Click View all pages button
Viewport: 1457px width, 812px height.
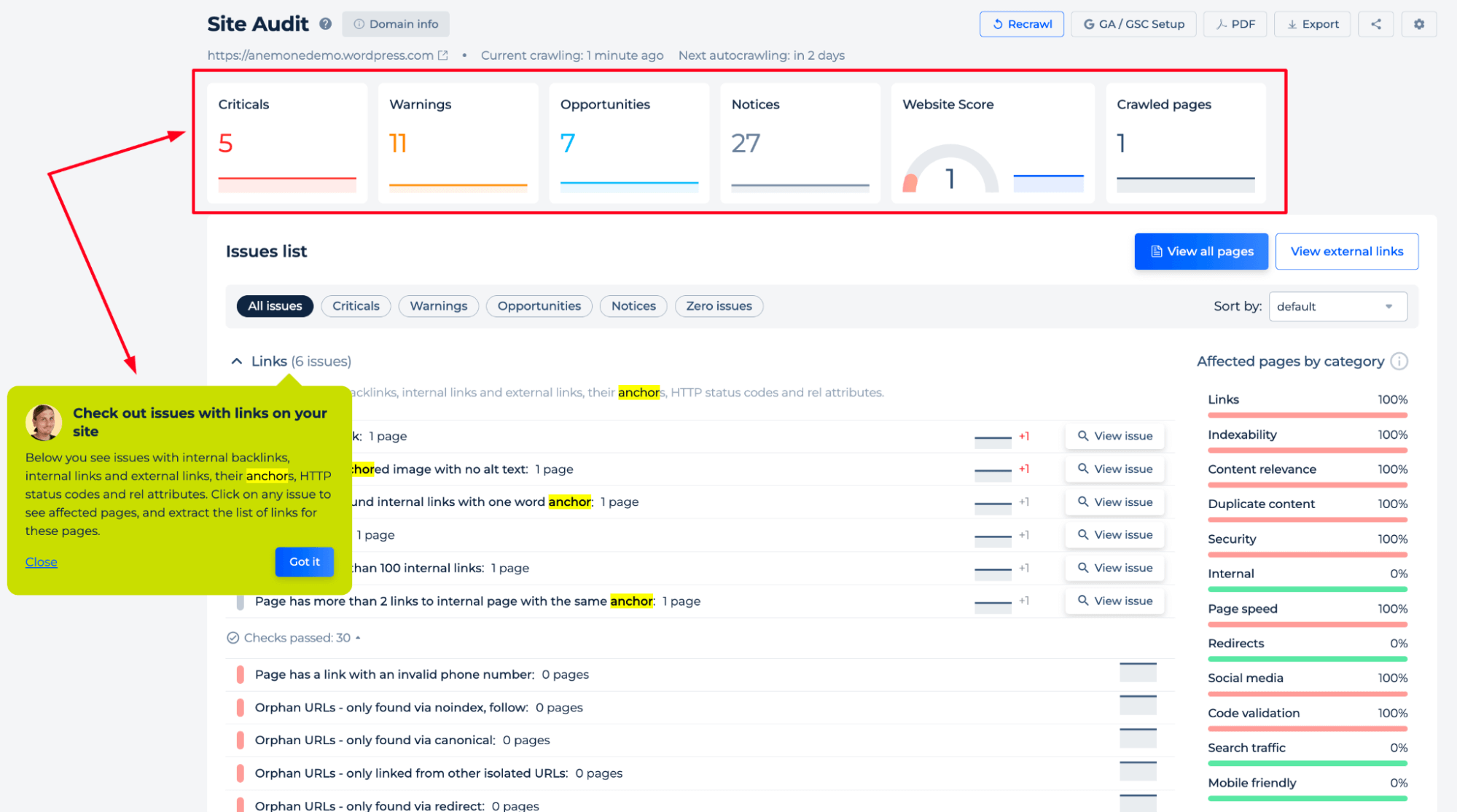(x=1202, y=251)
